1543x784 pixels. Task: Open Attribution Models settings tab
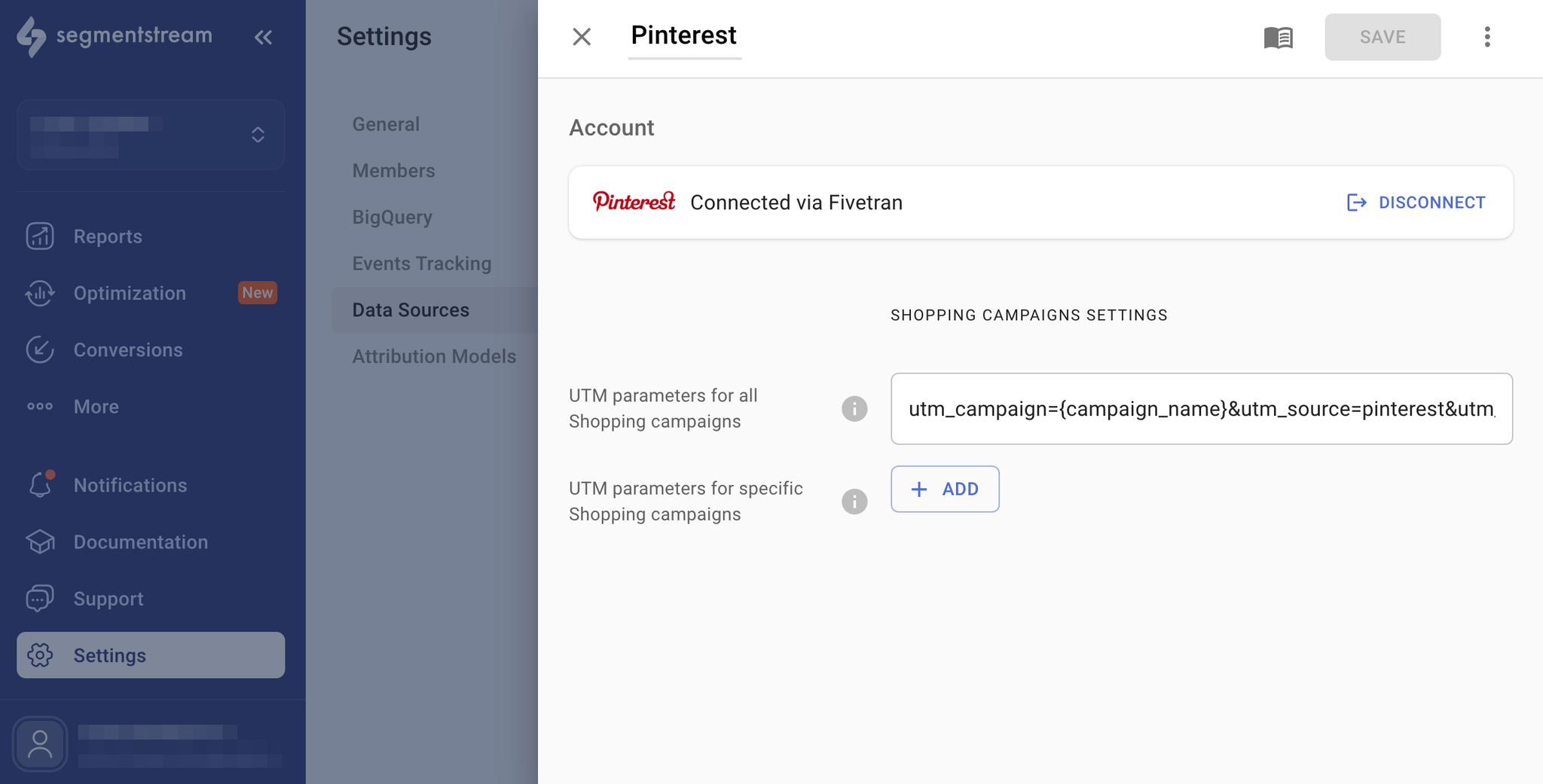coord(434,356)
